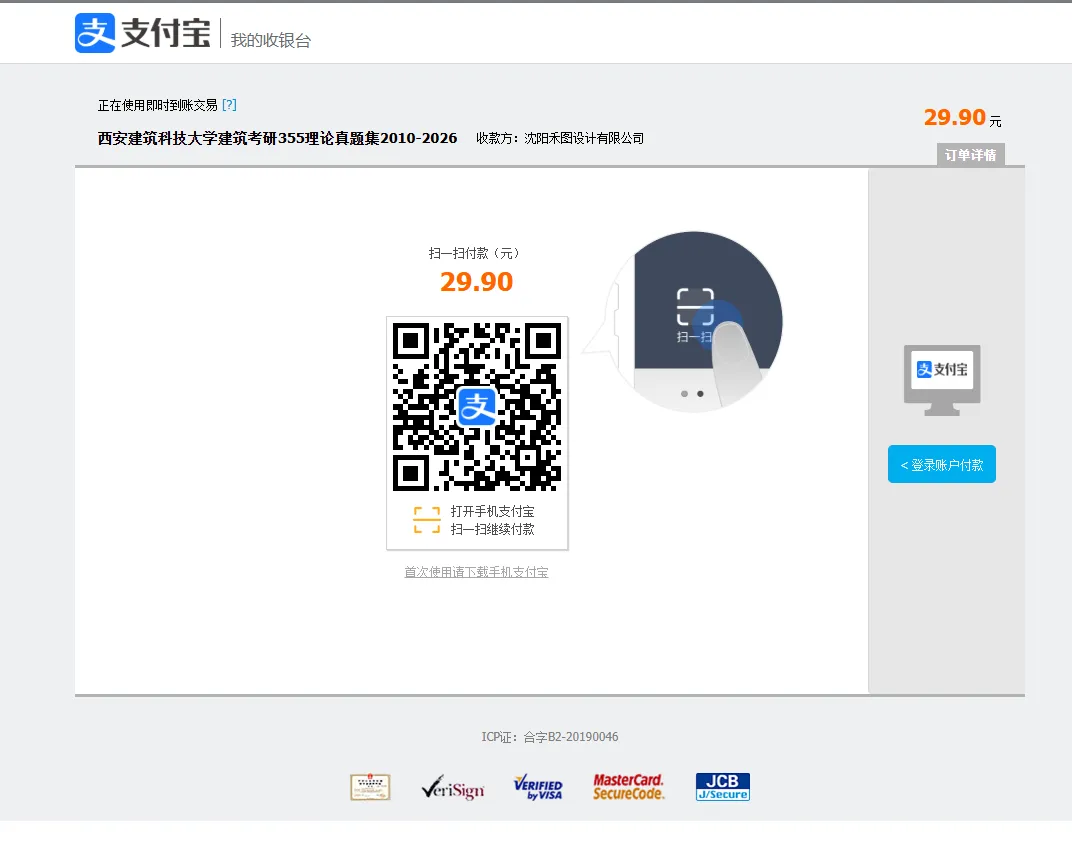This screenshot has height=853, width=1072.
Task: Click the ICP证 合字B2-20190046 text
Action: coord(550,737)
